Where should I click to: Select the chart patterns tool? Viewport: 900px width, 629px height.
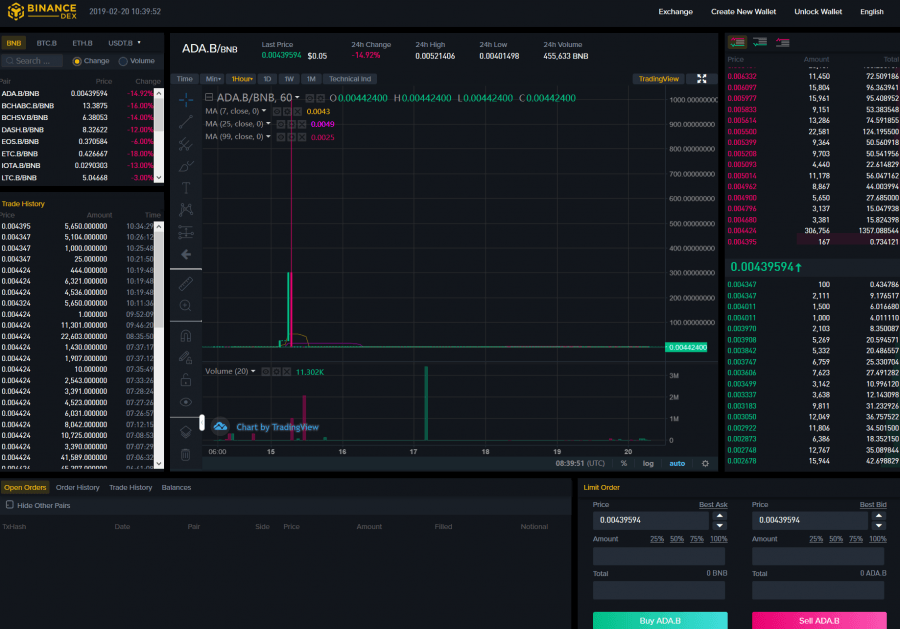(185, 209)
